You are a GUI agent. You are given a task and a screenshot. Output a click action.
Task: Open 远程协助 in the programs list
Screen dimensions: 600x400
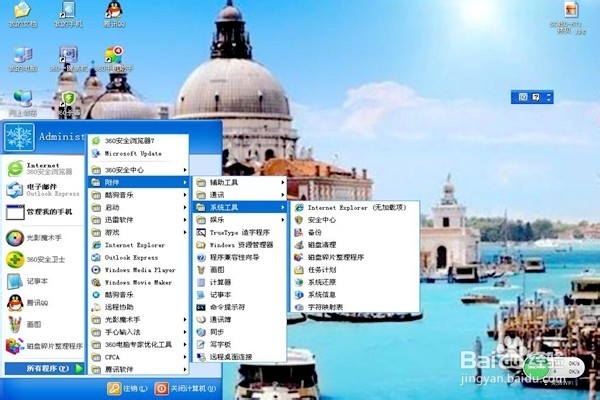point(139,307)
